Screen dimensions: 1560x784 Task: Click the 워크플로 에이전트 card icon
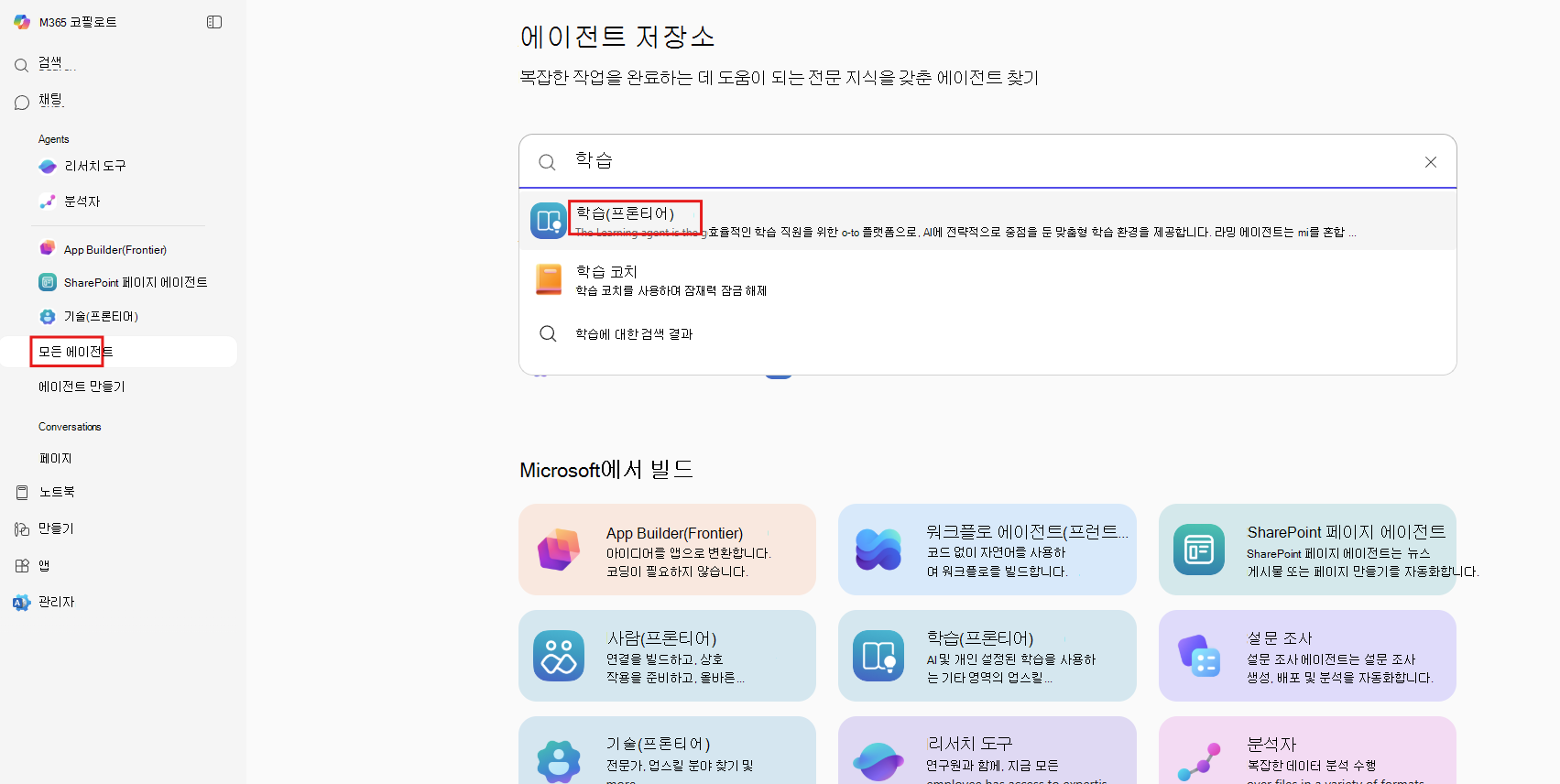point(878,550)
